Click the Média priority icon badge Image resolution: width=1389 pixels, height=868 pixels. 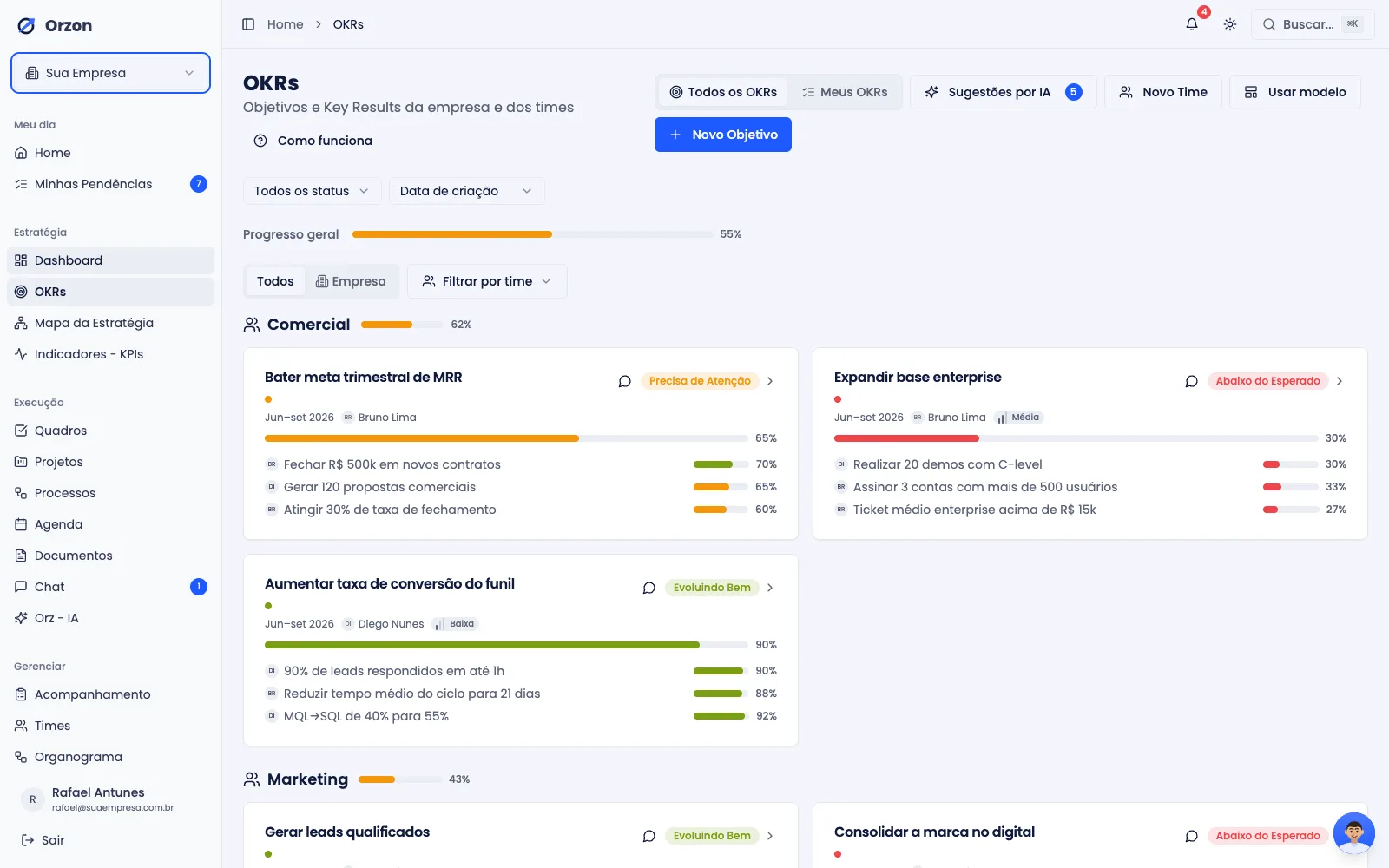(x=1018, y=418)
